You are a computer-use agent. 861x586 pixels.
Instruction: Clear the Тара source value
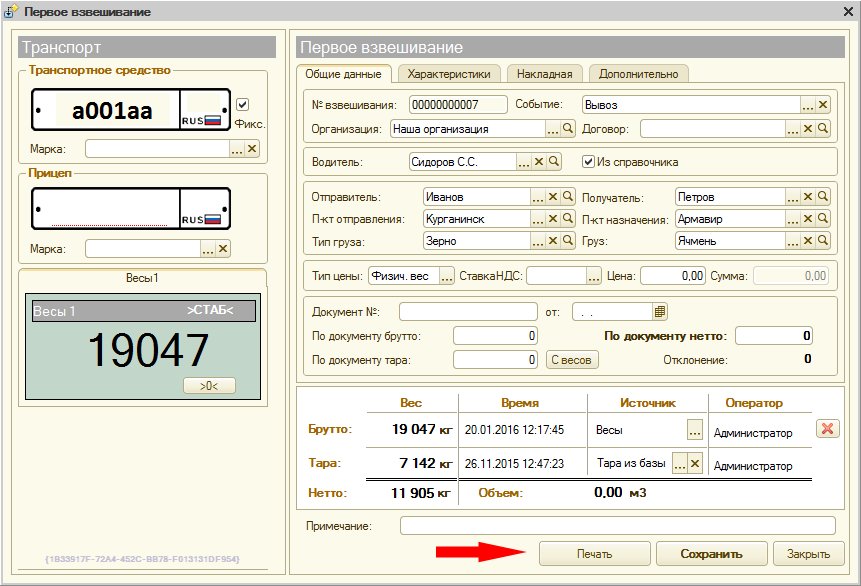695,463
